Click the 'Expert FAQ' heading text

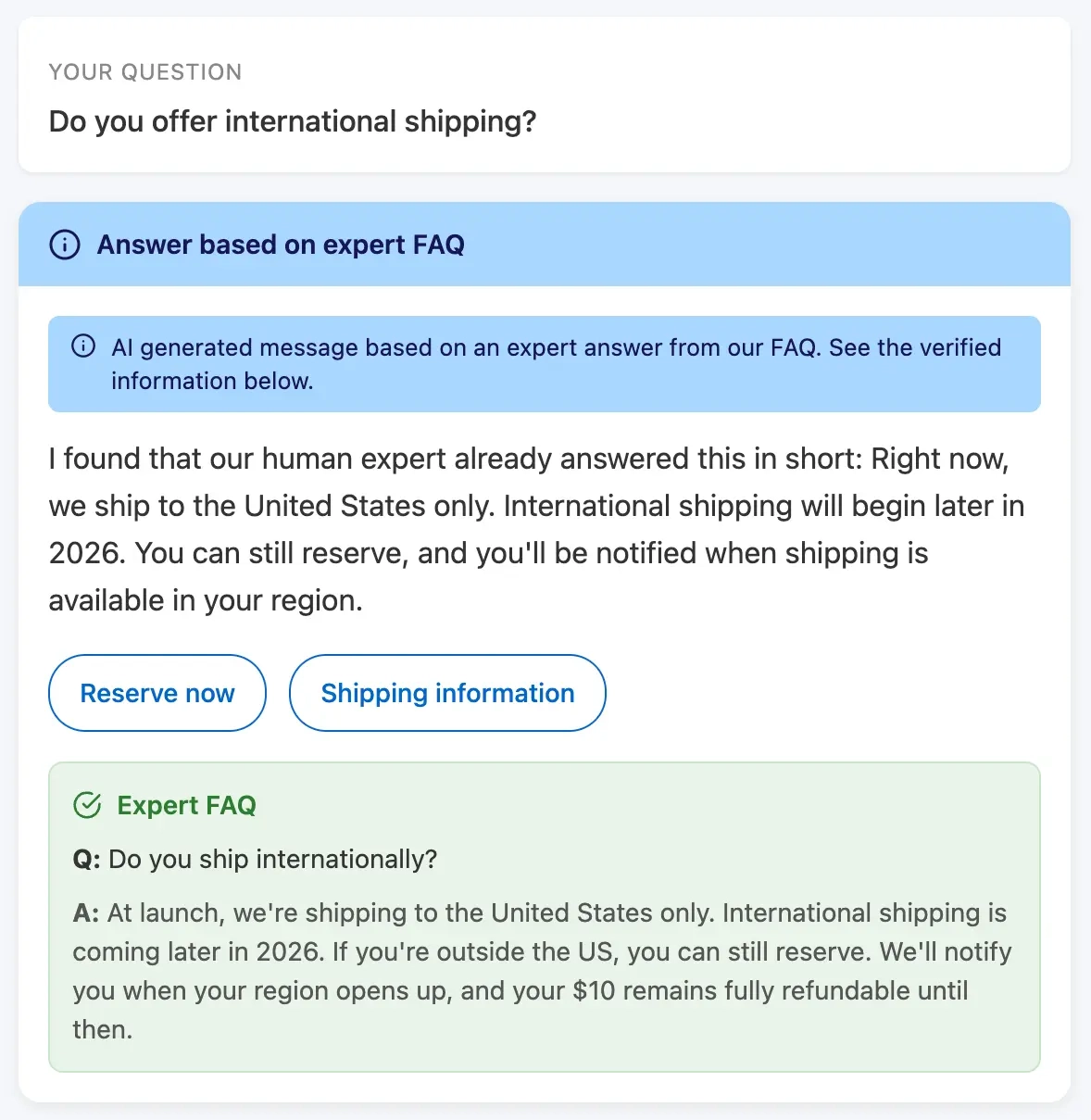pos(186,805)
